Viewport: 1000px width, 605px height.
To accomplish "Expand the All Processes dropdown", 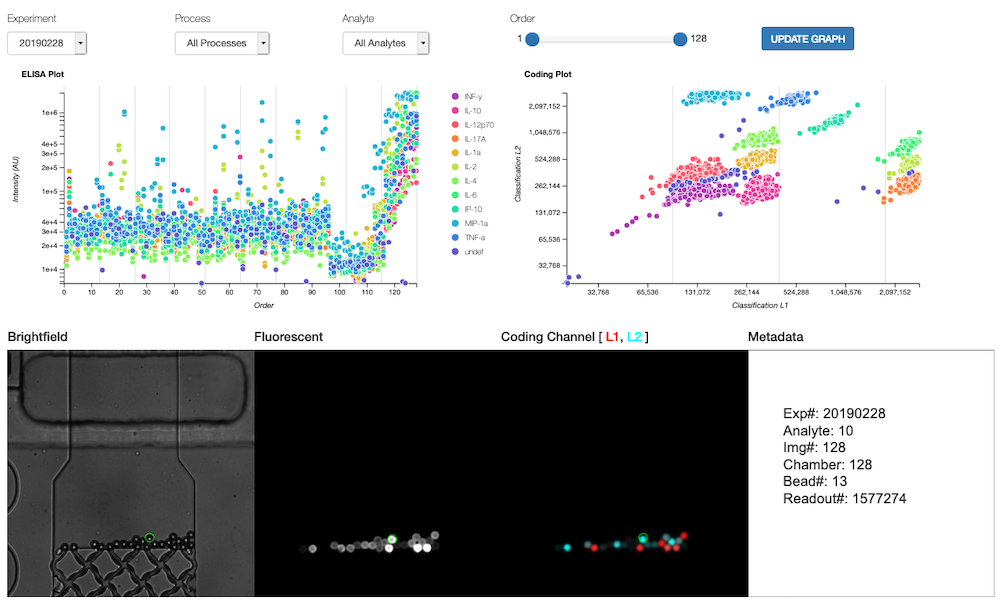I will coord(222,43).
